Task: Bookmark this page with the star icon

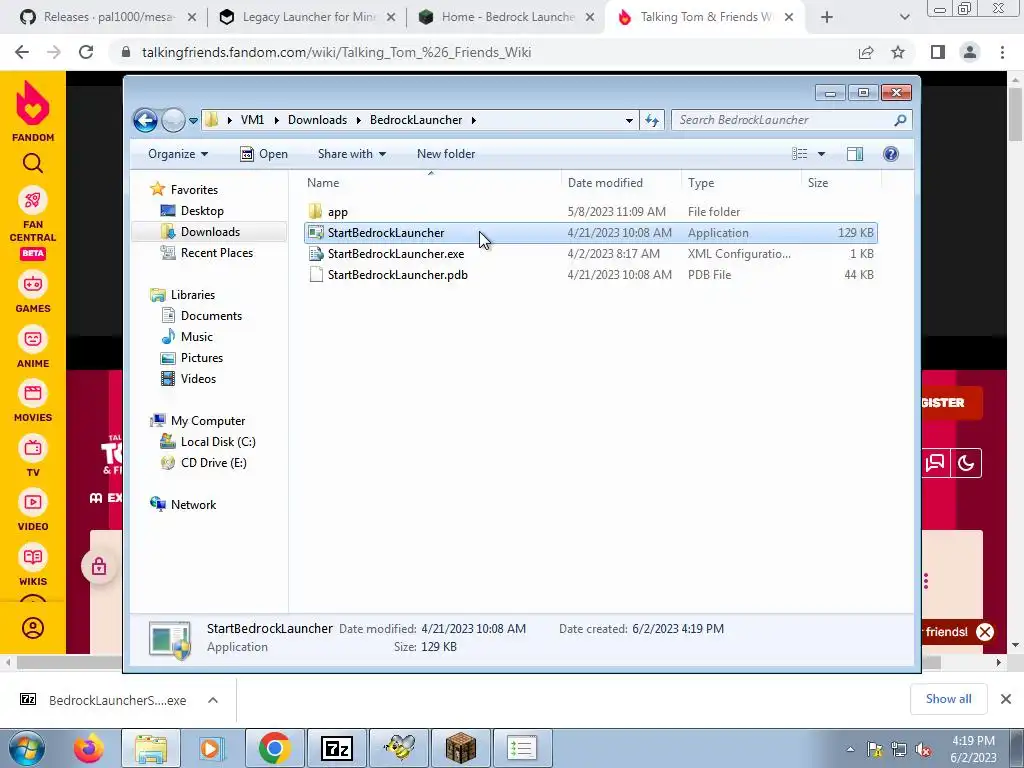Action: point(898,52)
